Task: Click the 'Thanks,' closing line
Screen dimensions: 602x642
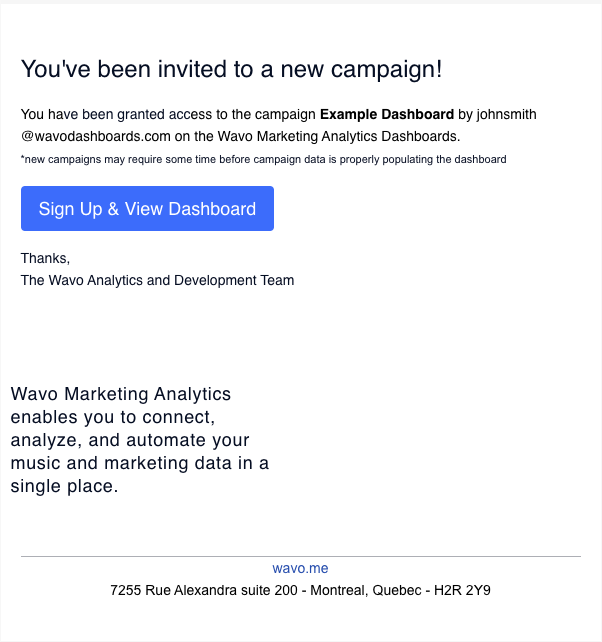Action: (x=45, y=258)
